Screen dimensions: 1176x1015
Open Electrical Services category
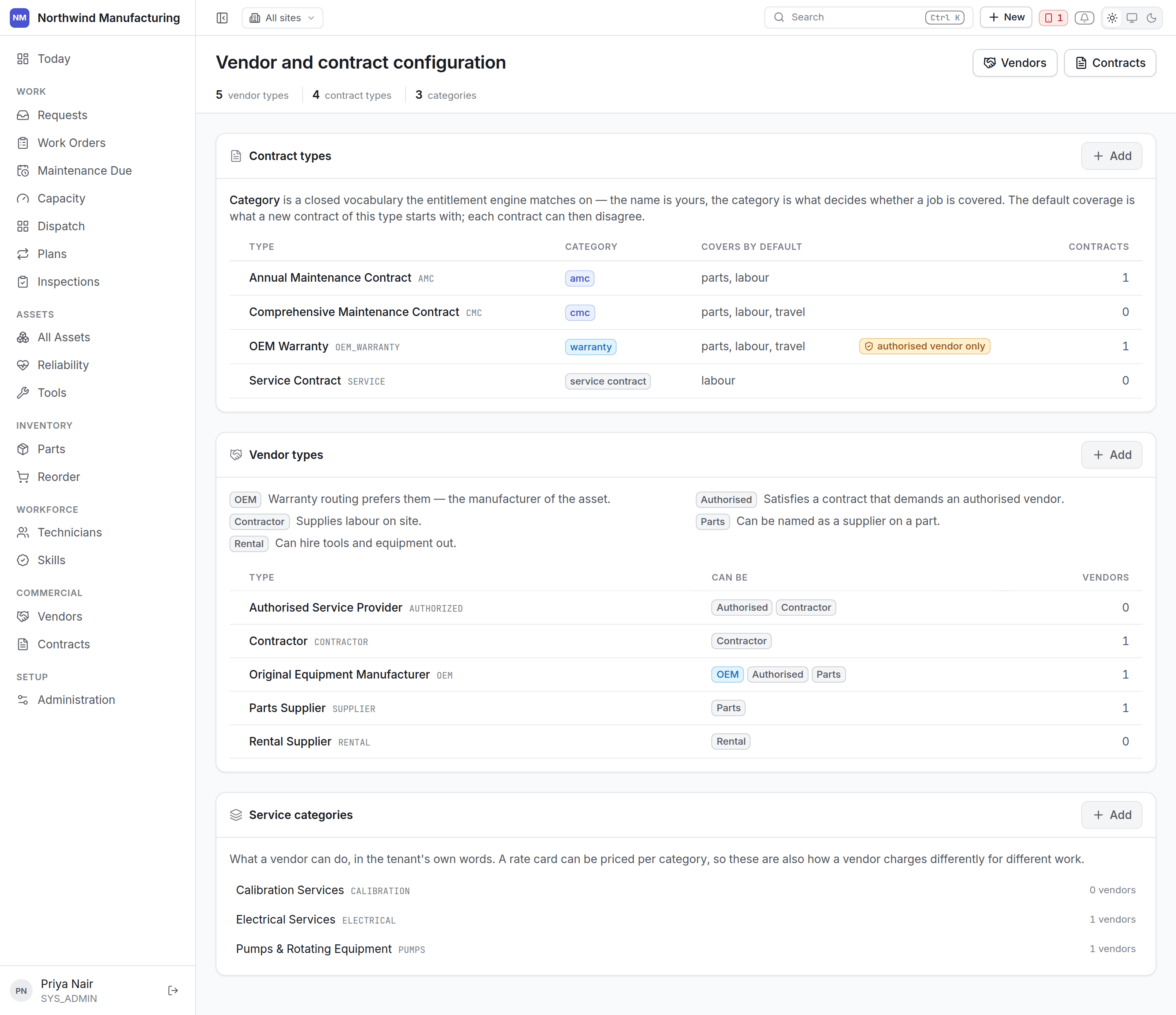click(x=686, y=920)
